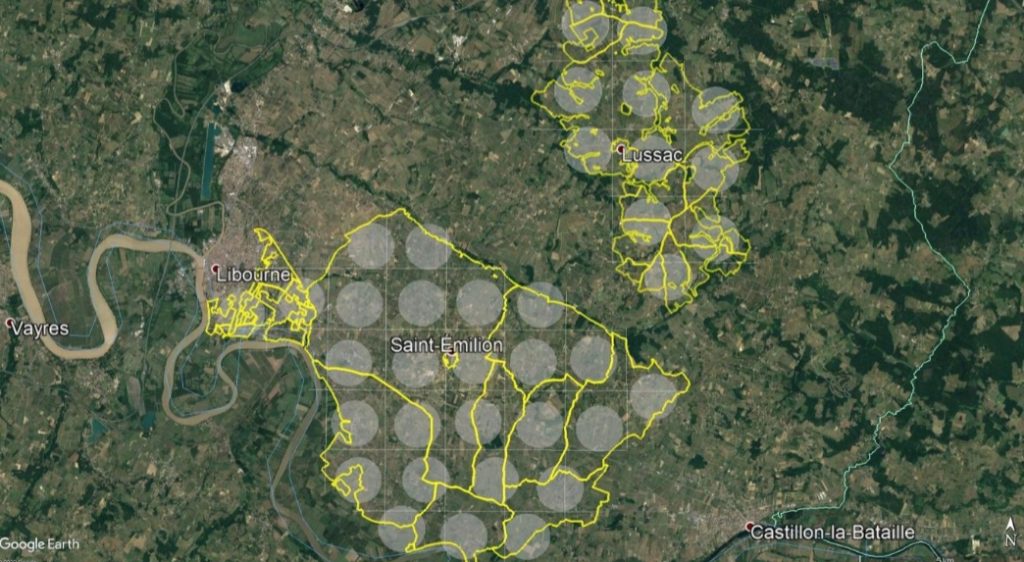The height and width of the screenshot is (562, 1024).
Task: Click the Libourne text label
Action: pos(253,275)
